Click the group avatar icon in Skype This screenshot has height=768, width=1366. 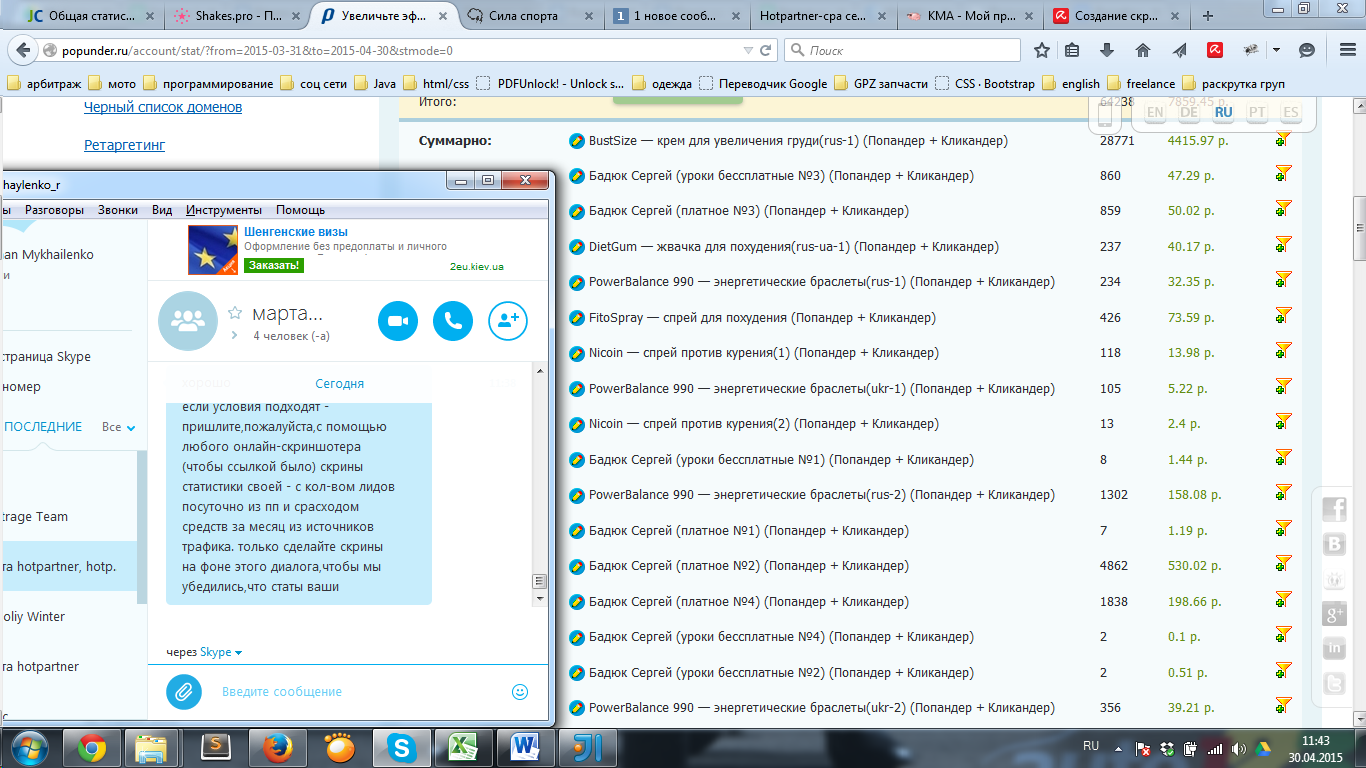[x=188, y=321]
